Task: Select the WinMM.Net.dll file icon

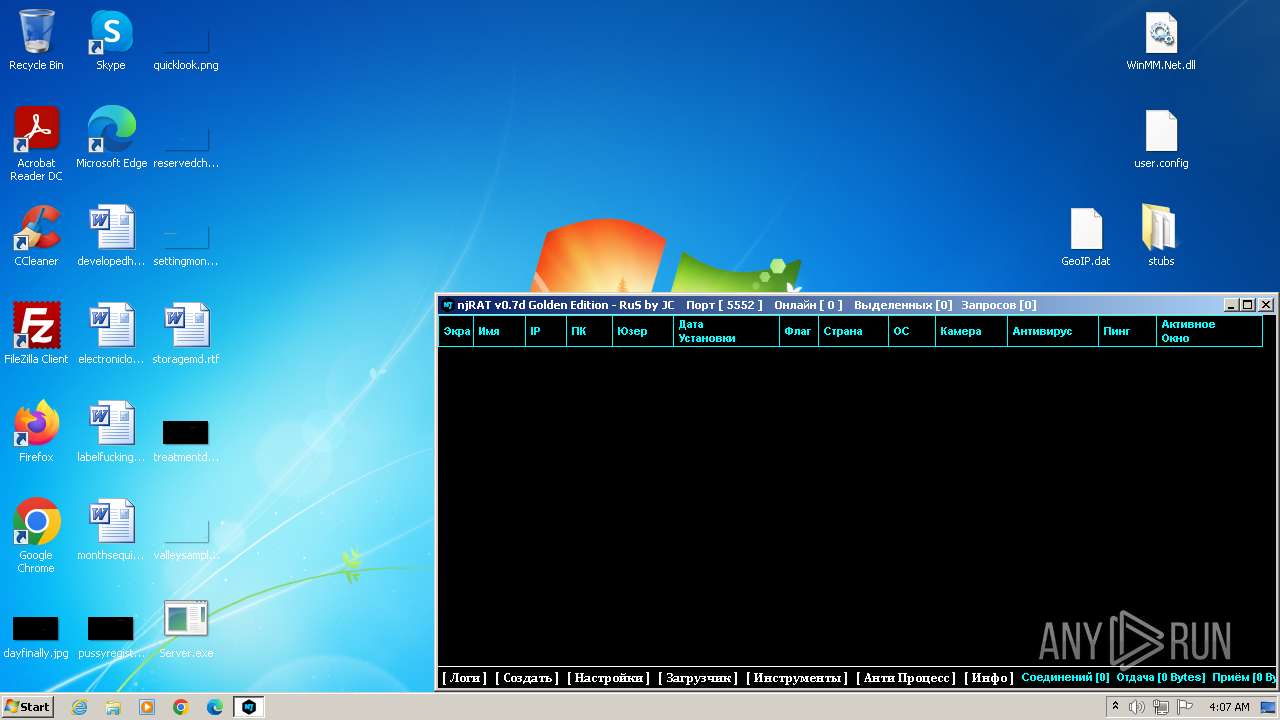Action: (x=1161, y=40)
